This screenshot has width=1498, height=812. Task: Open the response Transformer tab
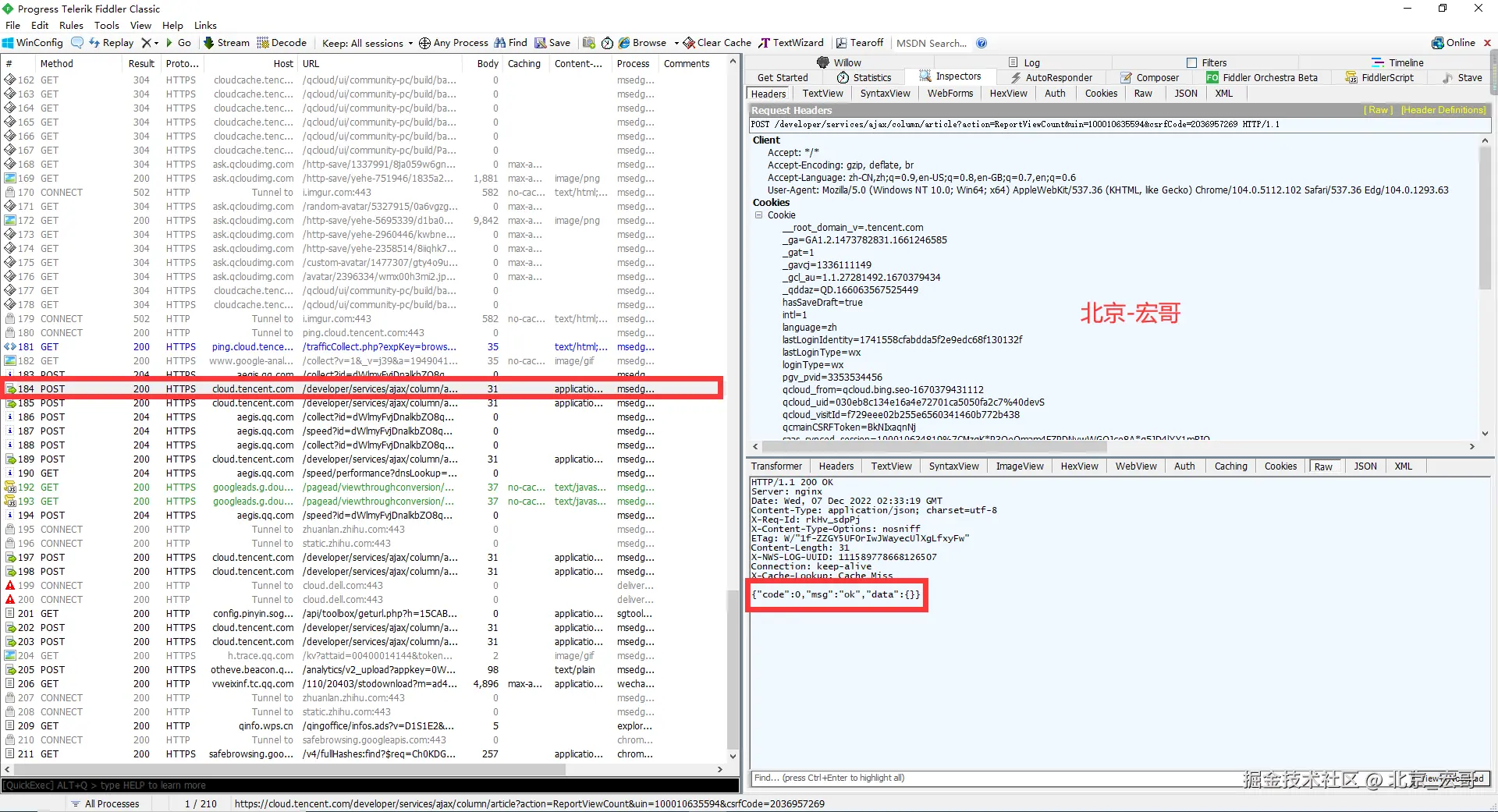(776, 466)
